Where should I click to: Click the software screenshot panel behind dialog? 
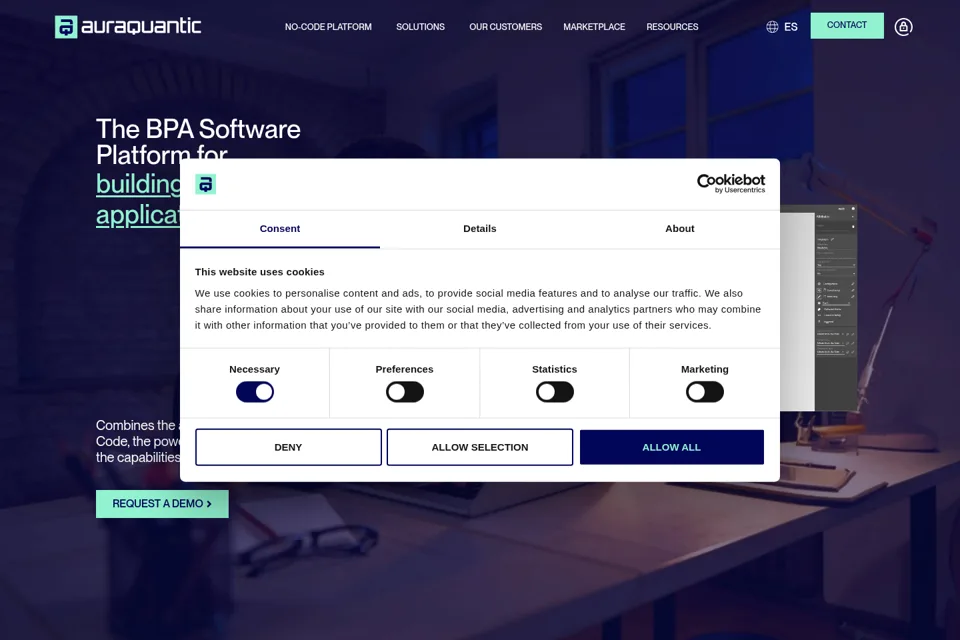pos(819,308)
